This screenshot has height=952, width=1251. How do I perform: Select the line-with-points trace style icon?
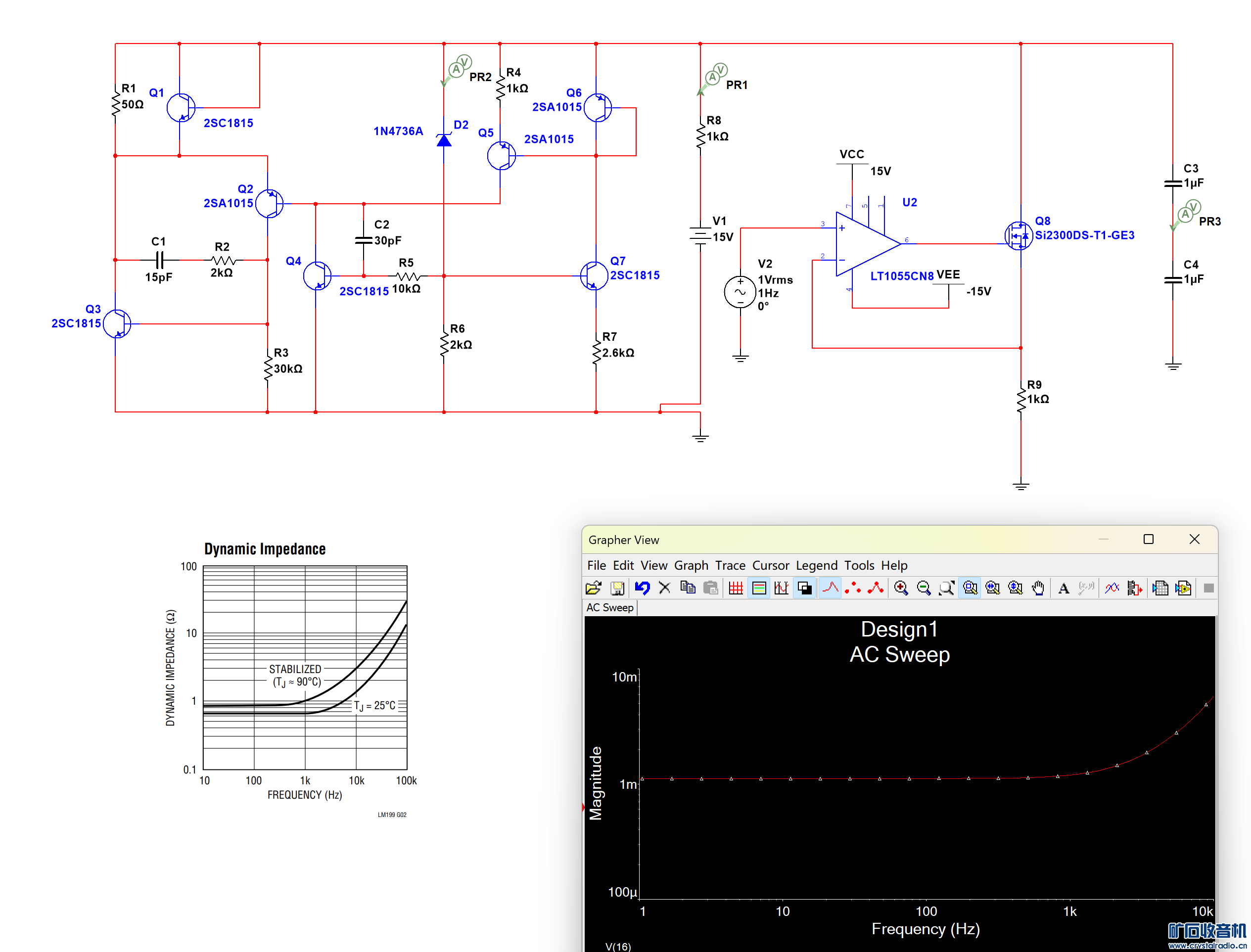875,588
